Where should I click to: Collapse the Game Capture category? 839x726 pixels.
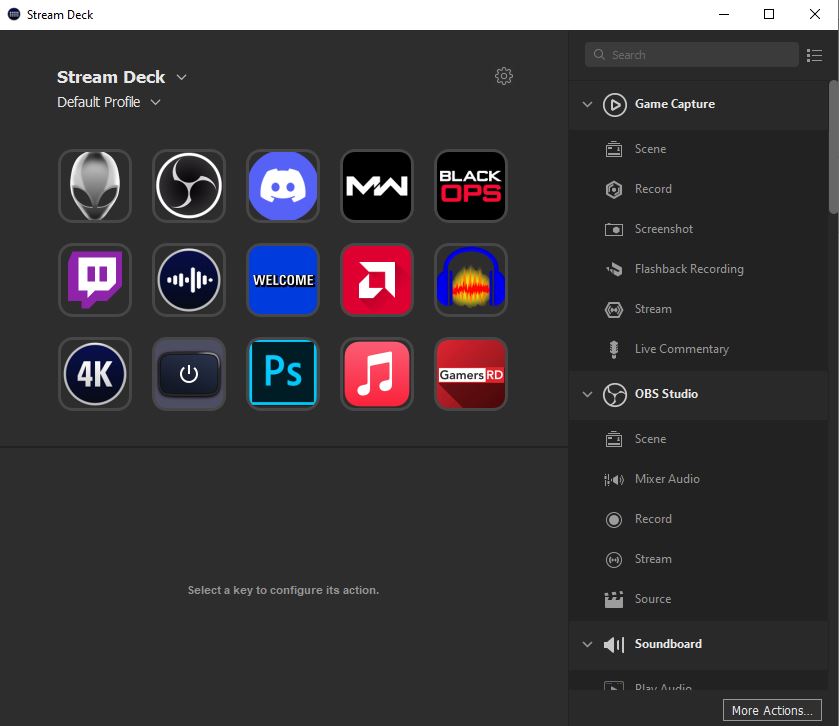[x=587, y=104]
